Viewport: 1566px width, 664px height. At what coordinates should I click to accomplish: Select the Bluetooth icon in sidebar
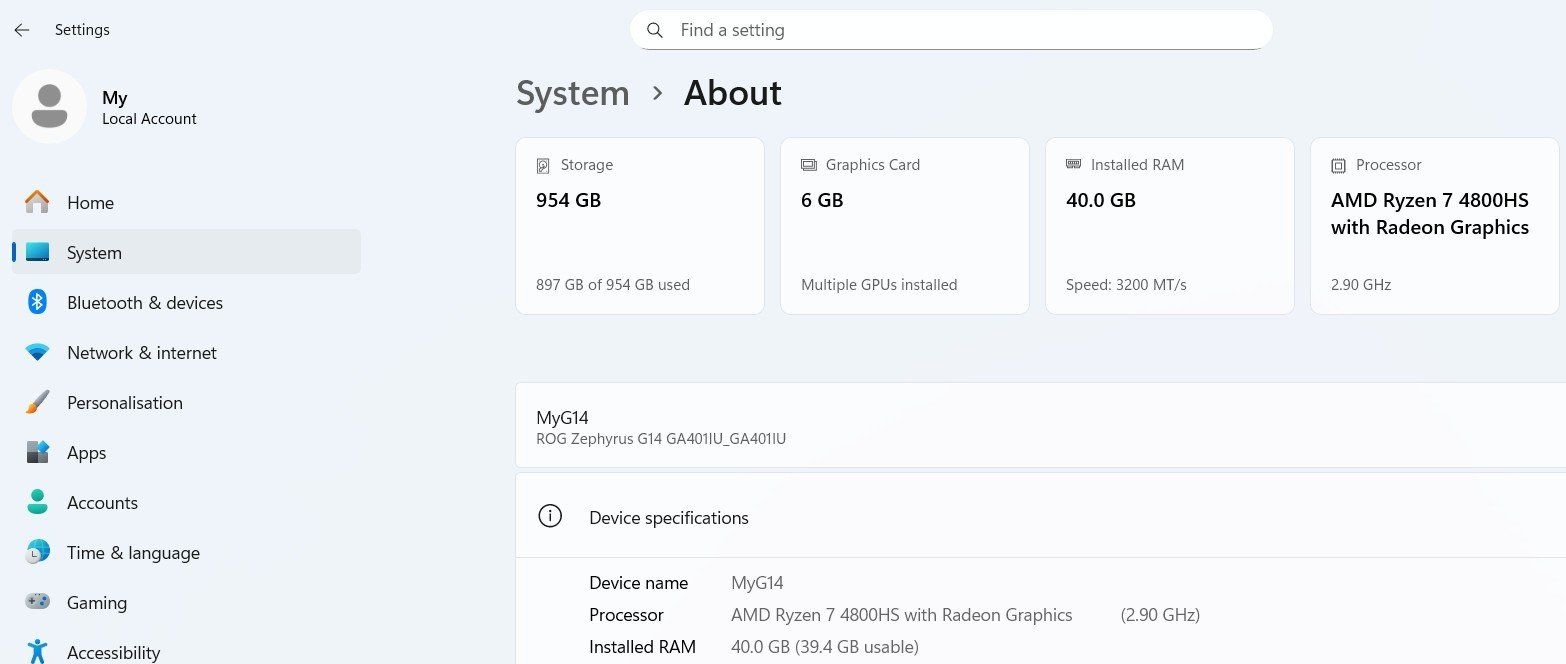(37, 302)
